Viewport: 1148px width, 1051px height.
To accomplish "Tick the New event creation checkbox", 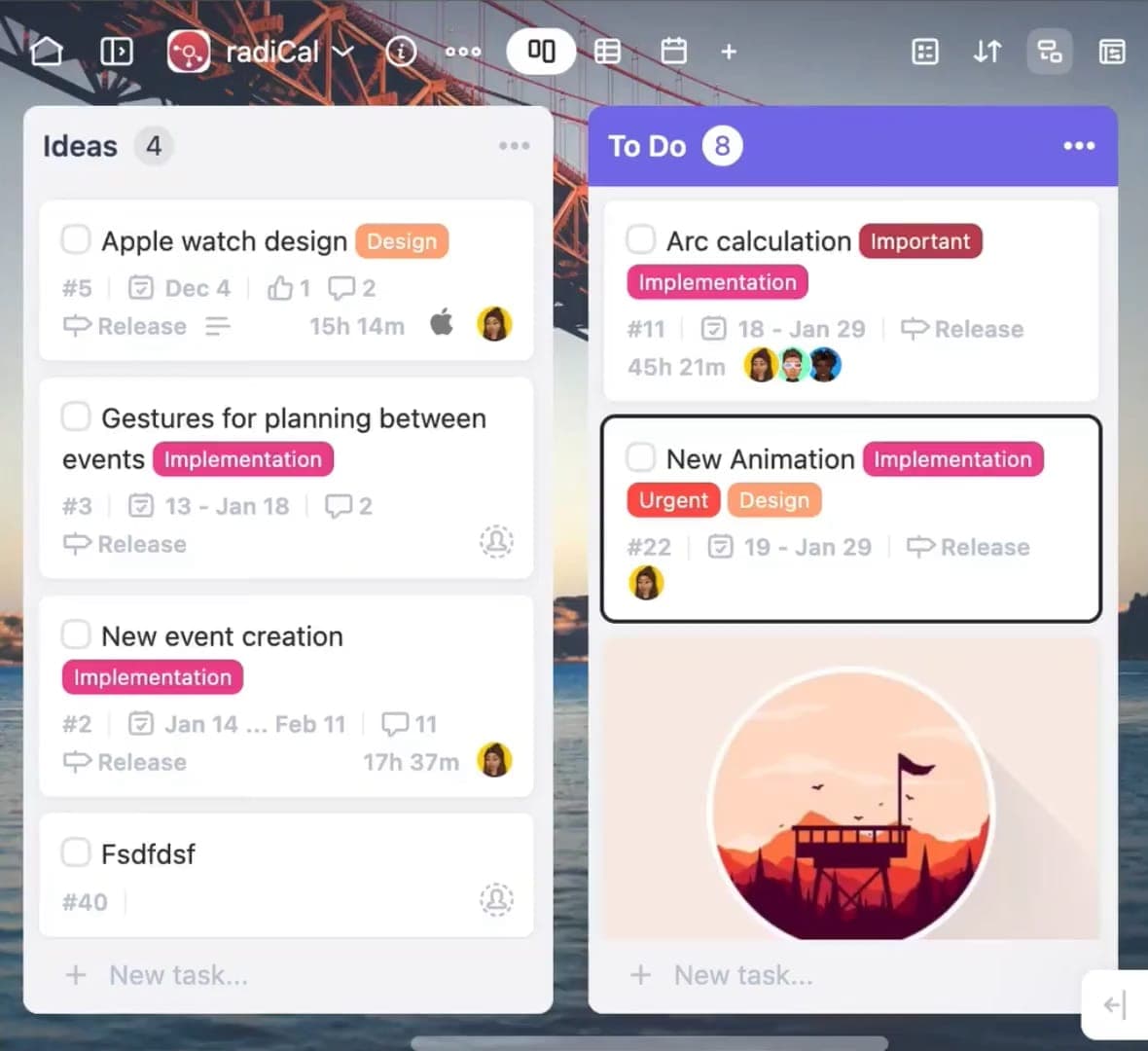I will point(76,634).
